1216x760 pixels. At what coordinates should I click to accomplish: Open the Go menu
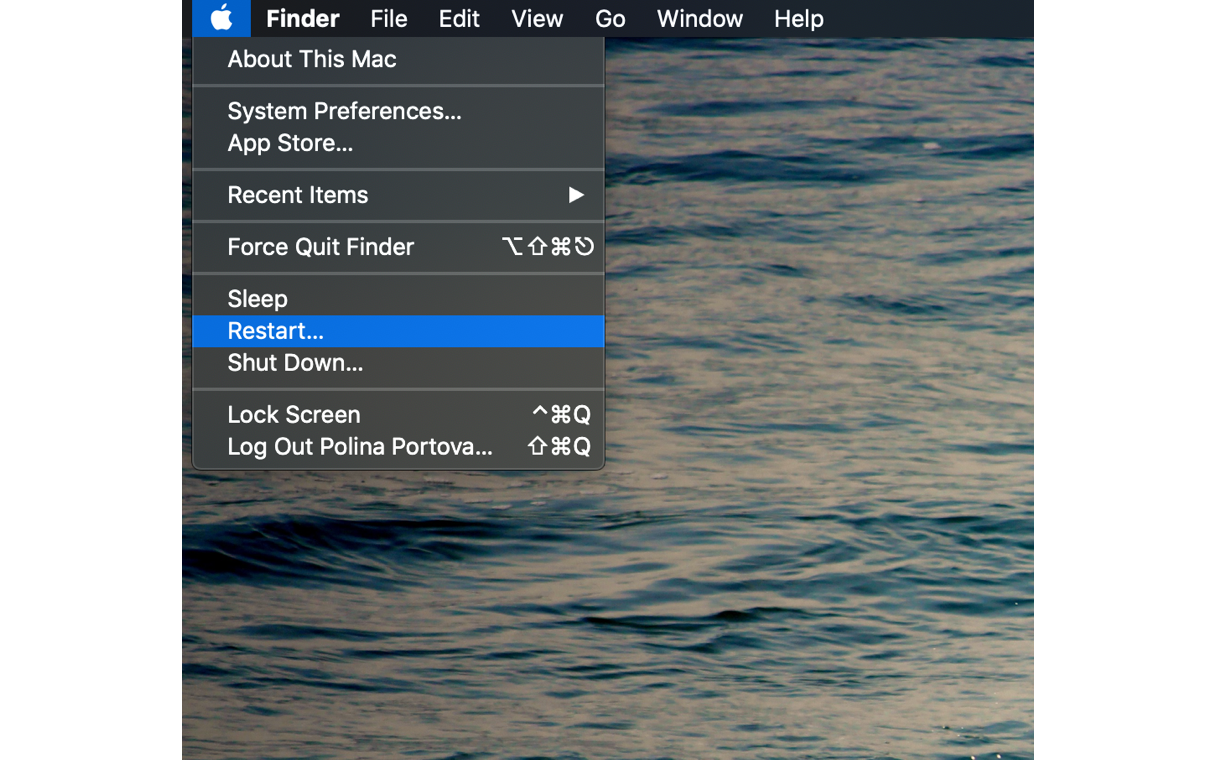[x=610, y=18]
